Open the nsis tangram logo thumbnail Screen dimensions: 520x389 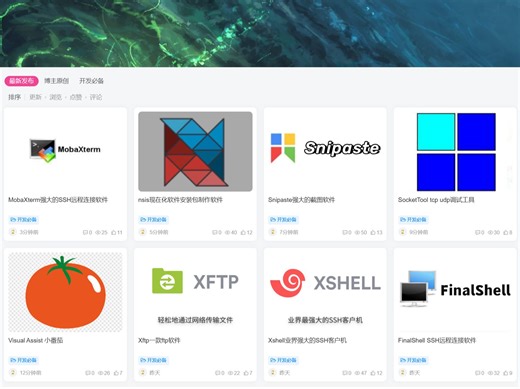195,151
